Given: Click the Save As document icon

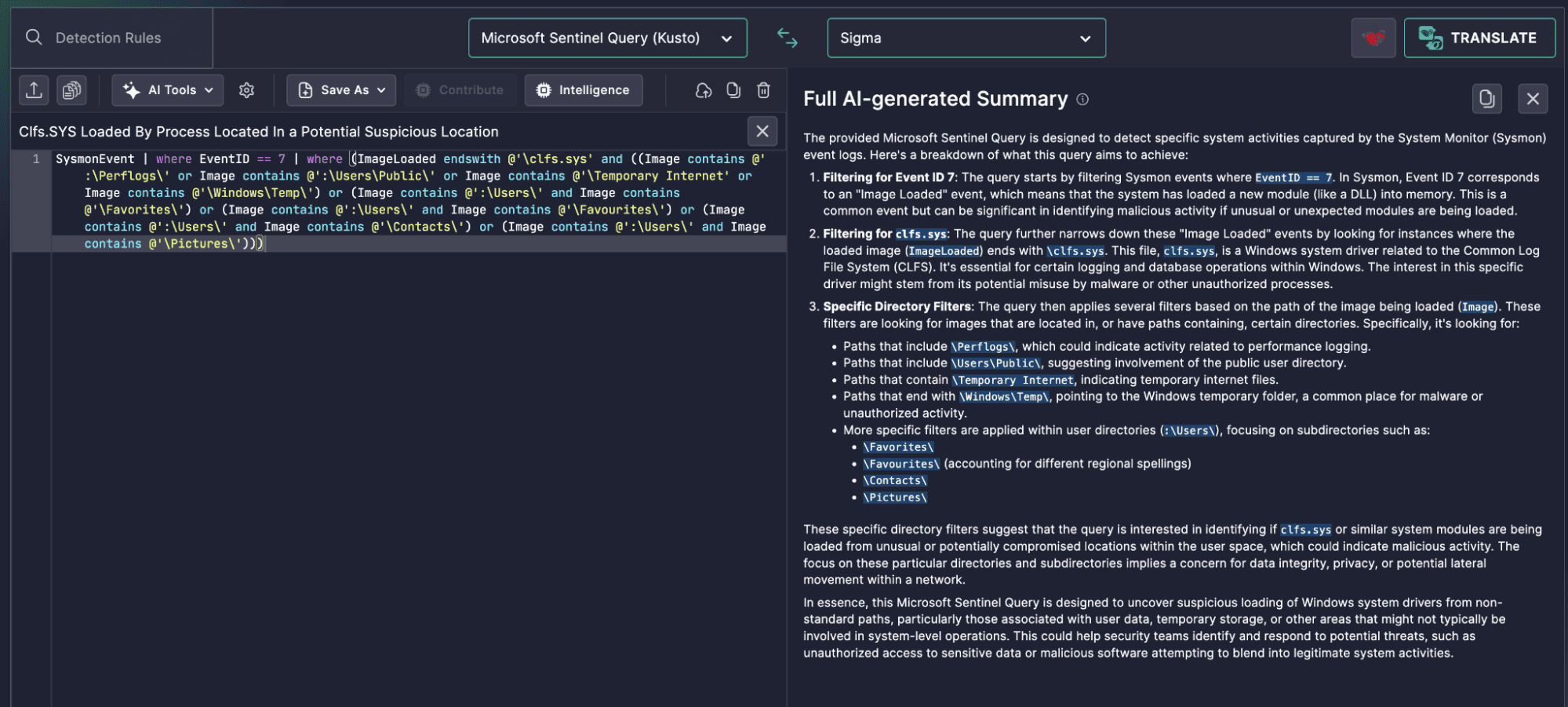Looking at the screenshot, I should click(305, 90).
